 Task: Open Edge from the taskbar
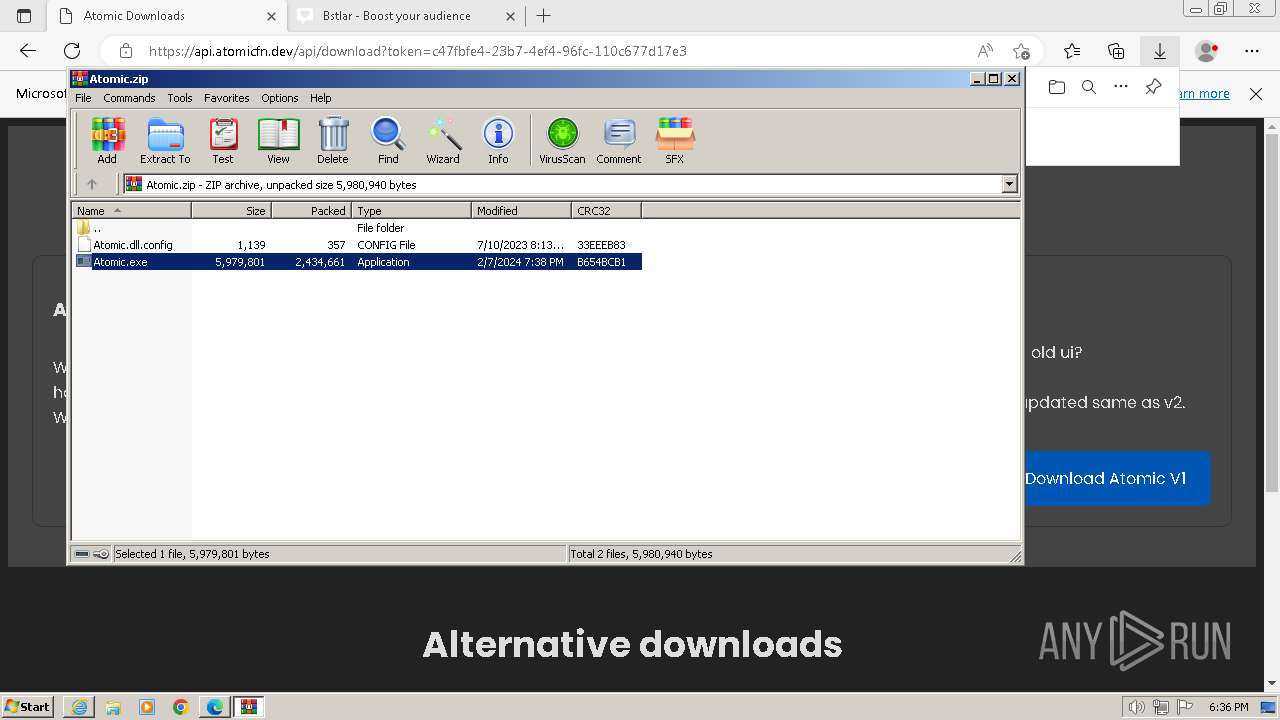point(215,707)
